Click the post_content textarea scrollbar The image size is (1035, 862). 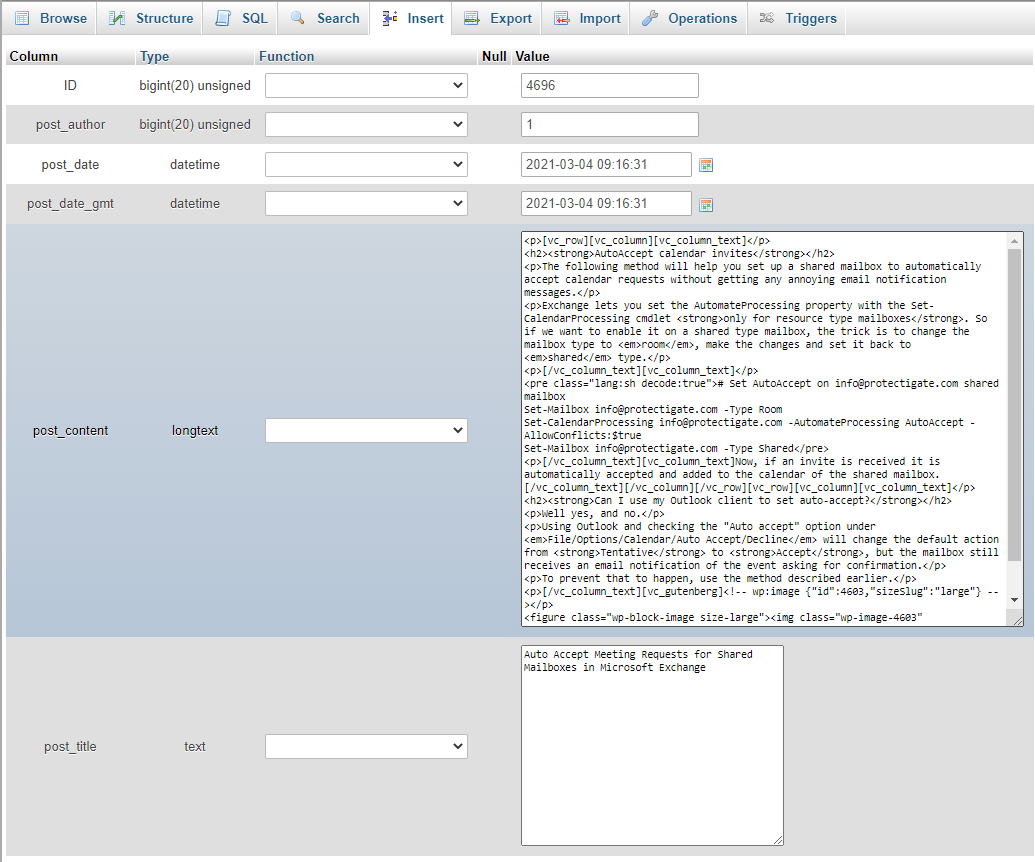1015,400
